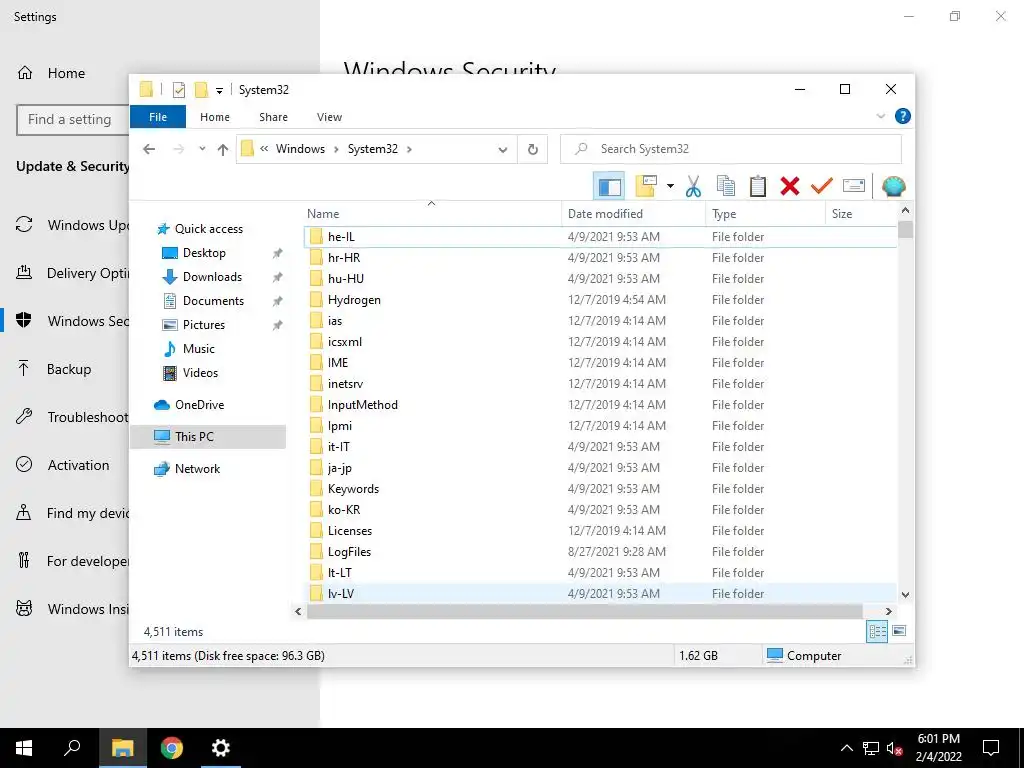The image size is (1024, 768).
Task: Paste using the clipboard toolbar icon
Action: pos(758,187)
